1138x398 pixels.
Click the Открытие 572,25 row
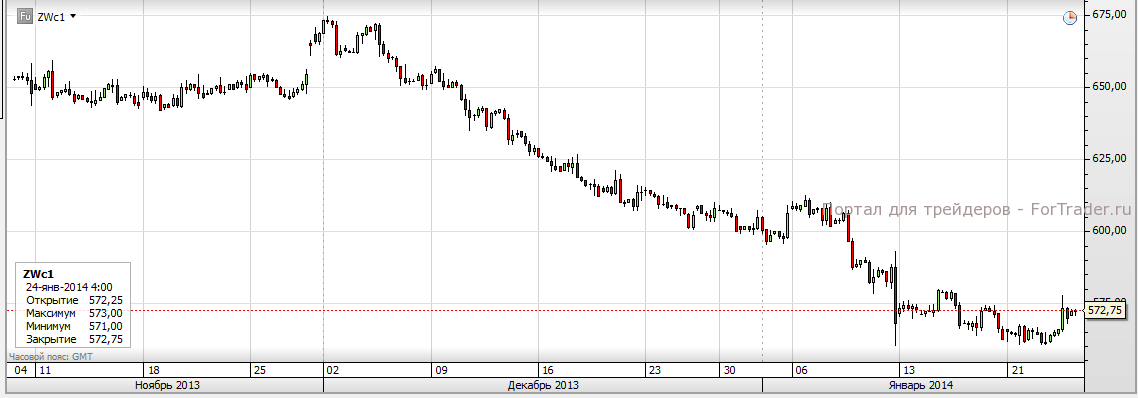(74, 300)
